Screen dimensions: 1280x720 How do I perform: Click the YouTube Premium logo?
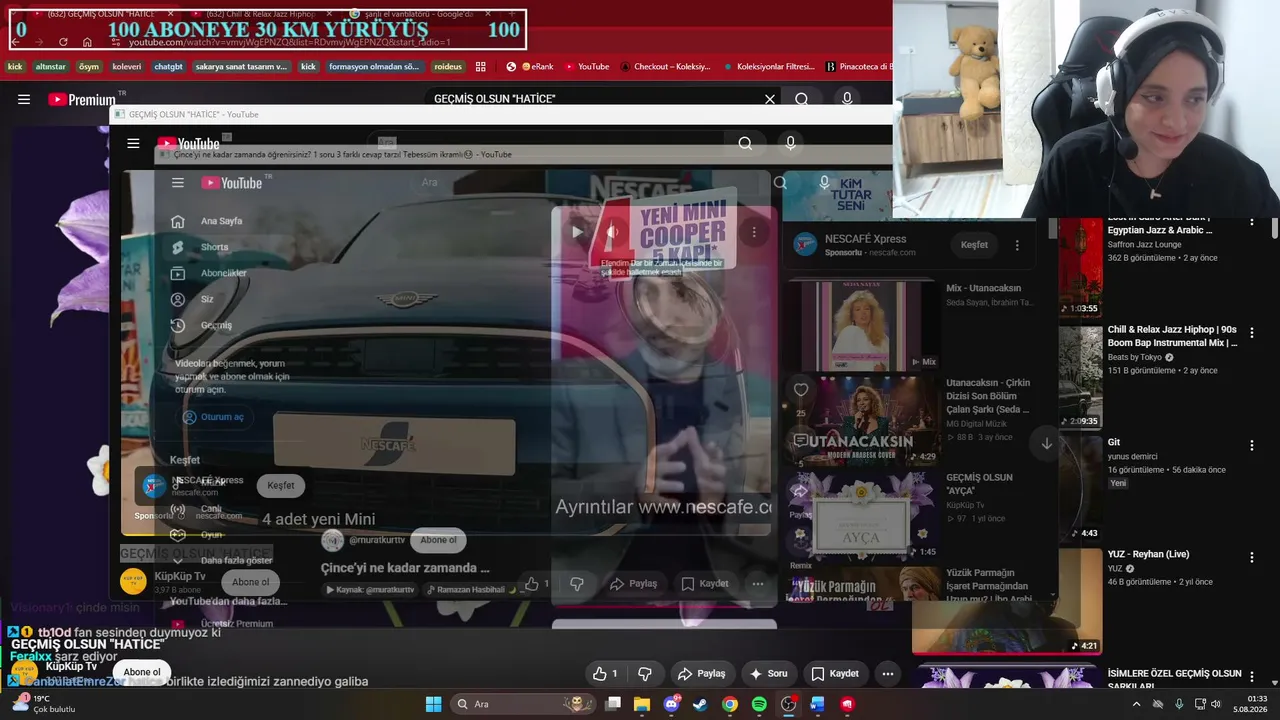click(x=82, y=99)
